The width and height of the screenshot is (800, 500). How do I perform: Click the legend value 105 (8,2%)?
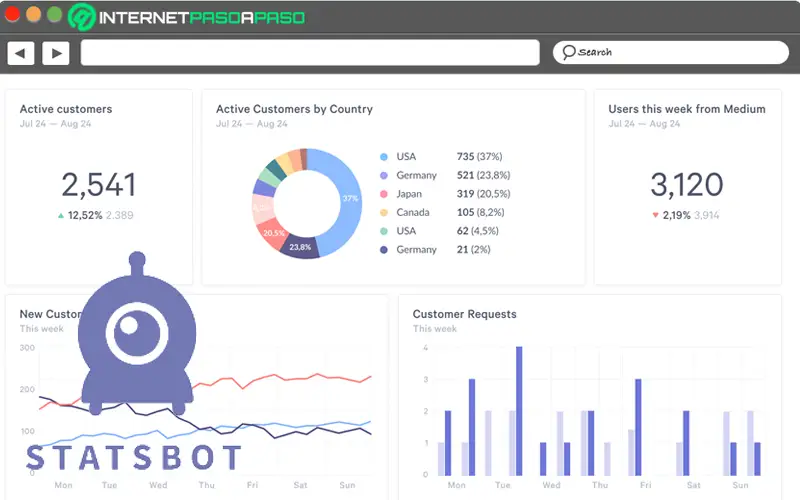[x=481, y=212]
